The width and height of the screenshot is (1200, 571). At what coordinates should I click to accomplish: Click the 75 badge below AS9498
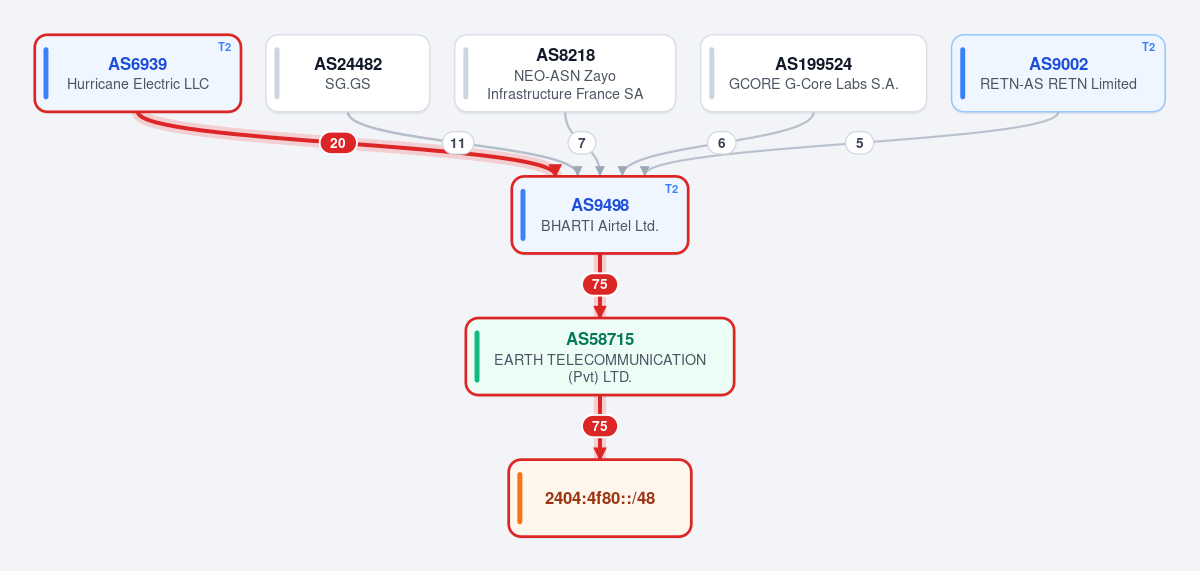tap(600, 284)
